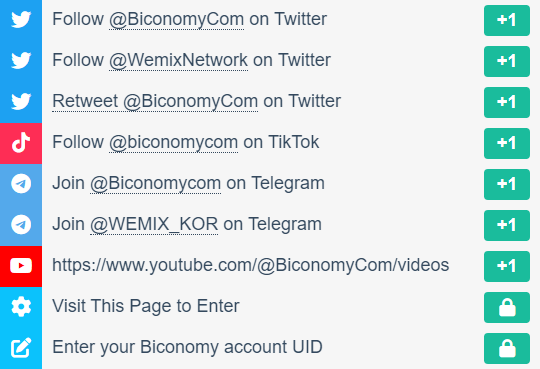Expand the Join @Biconomycom on Telegram entry
Viewport: 540px width, 369px height.
[270, 184]
